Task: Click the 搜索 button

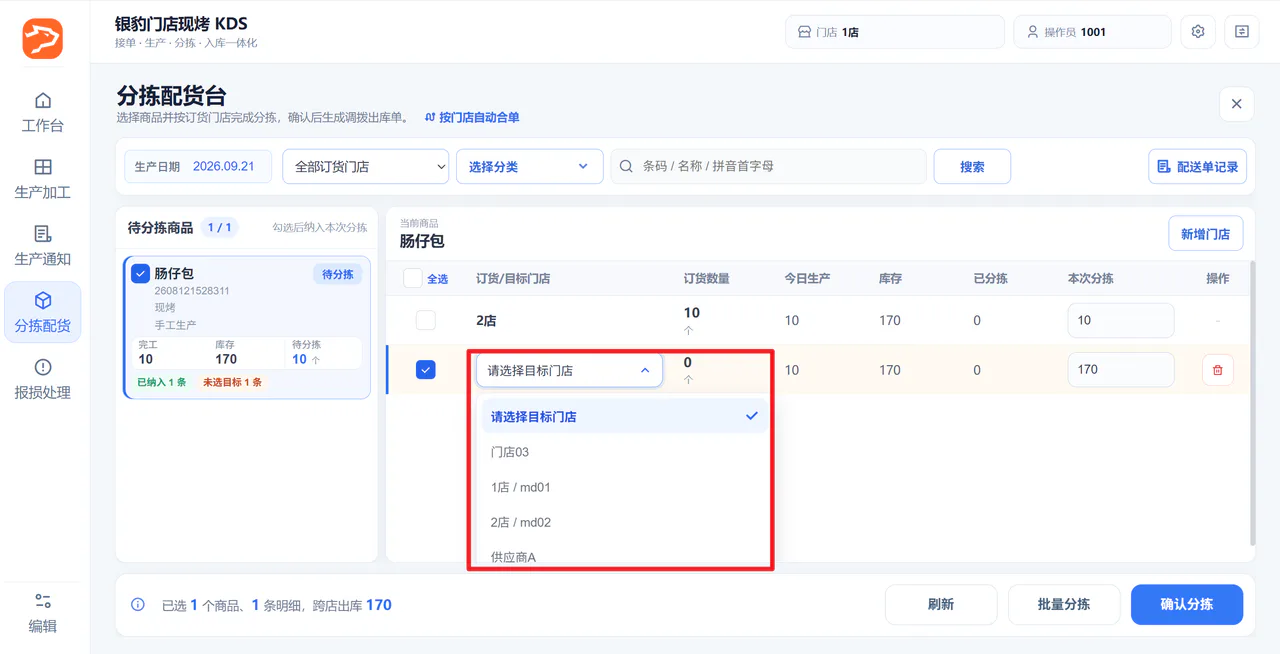Action: (x=972, y=167)
